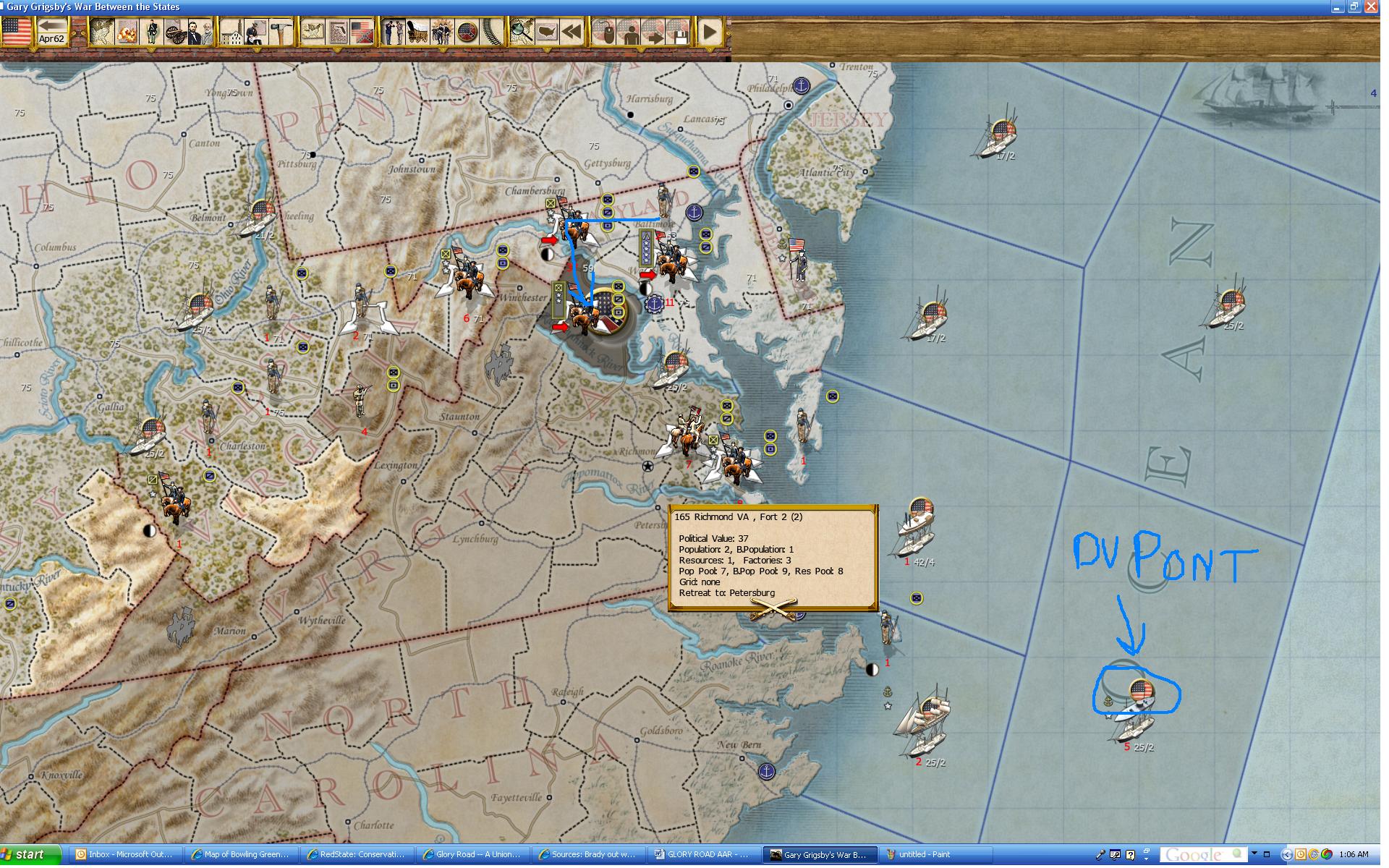Click the New Bern harbor anchor icon
Screen dimensions: 1389x868
pyautogui.click(x=766, y=771)
